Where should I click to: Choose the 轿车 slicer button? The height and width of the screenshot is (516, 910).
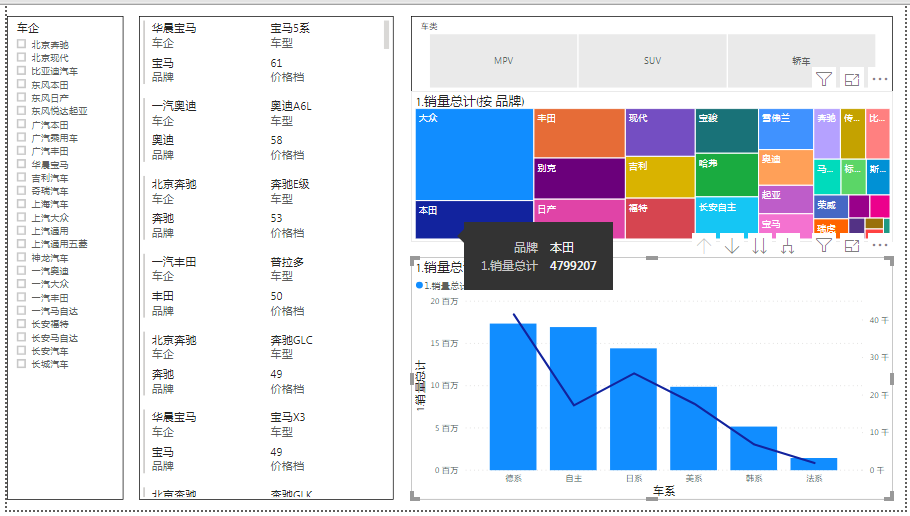(x=801, y=60)
